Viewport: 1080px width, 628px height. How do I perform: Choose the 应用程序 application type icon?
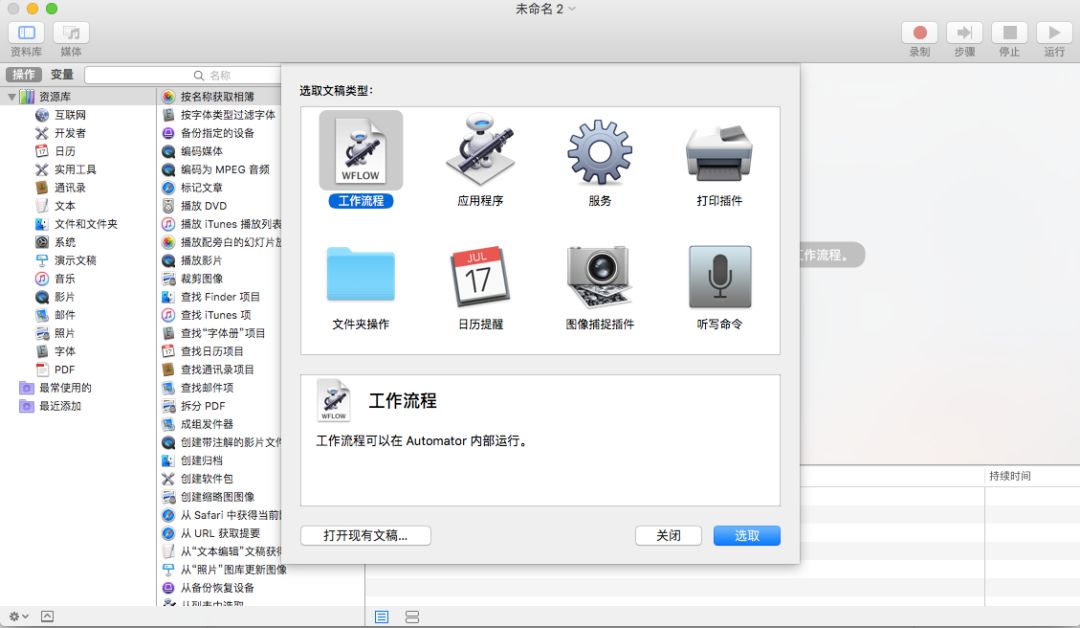click(480, 151)
